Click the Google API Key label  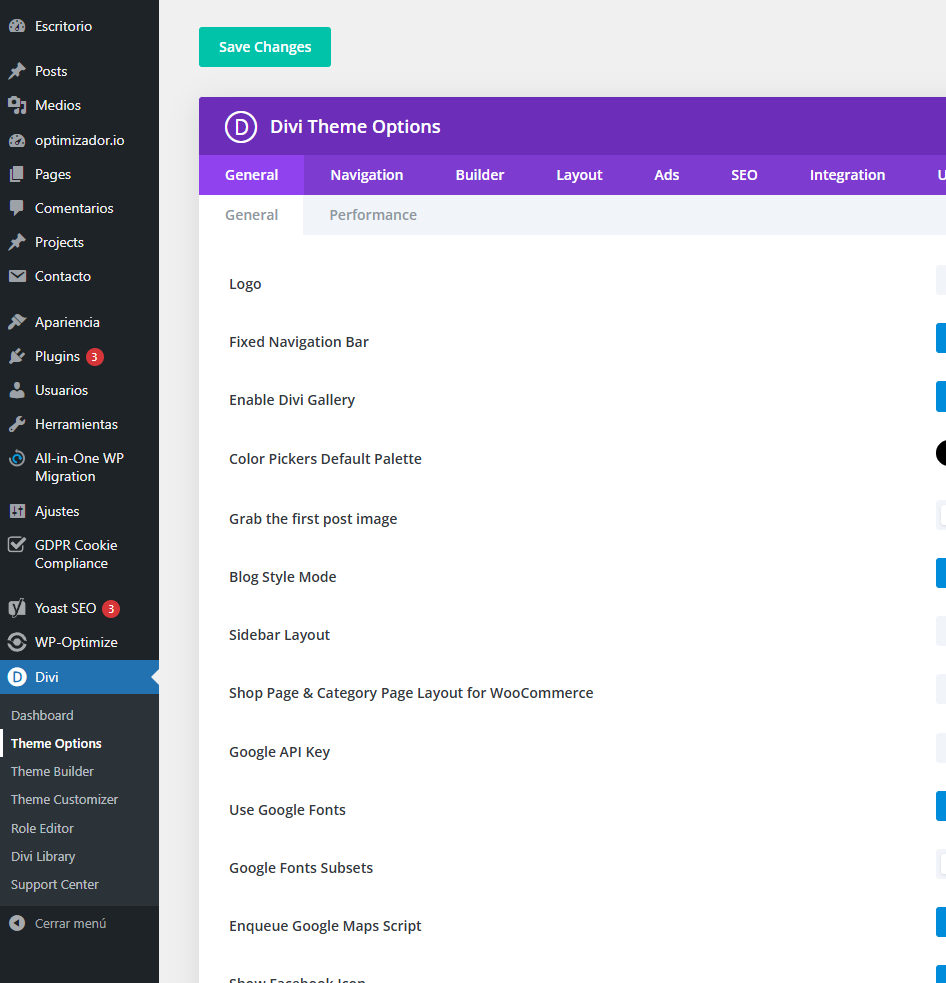(x=279, y=752)
